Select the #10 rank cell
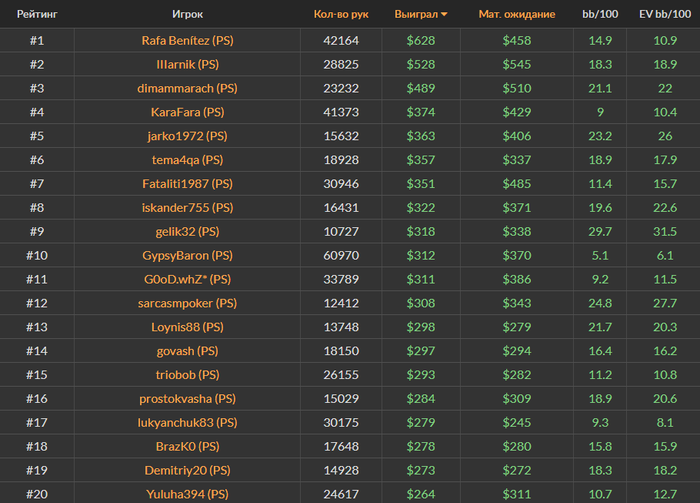This screenshot has width=700, height=503. [37, 255]
